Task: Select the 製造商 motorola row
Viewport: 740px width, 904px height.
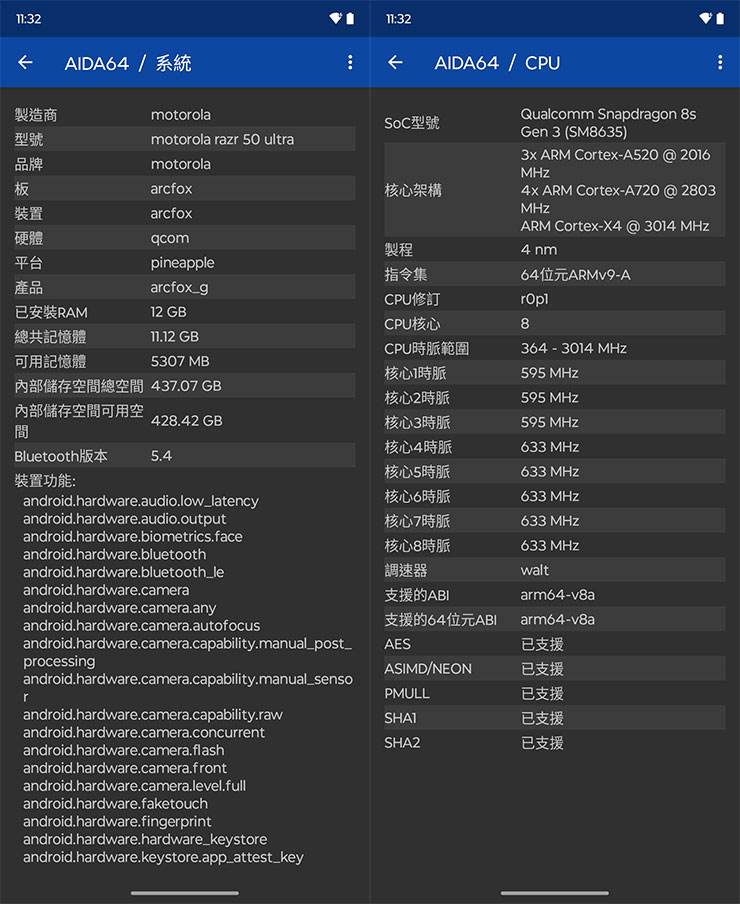Action: click(184, 115)
